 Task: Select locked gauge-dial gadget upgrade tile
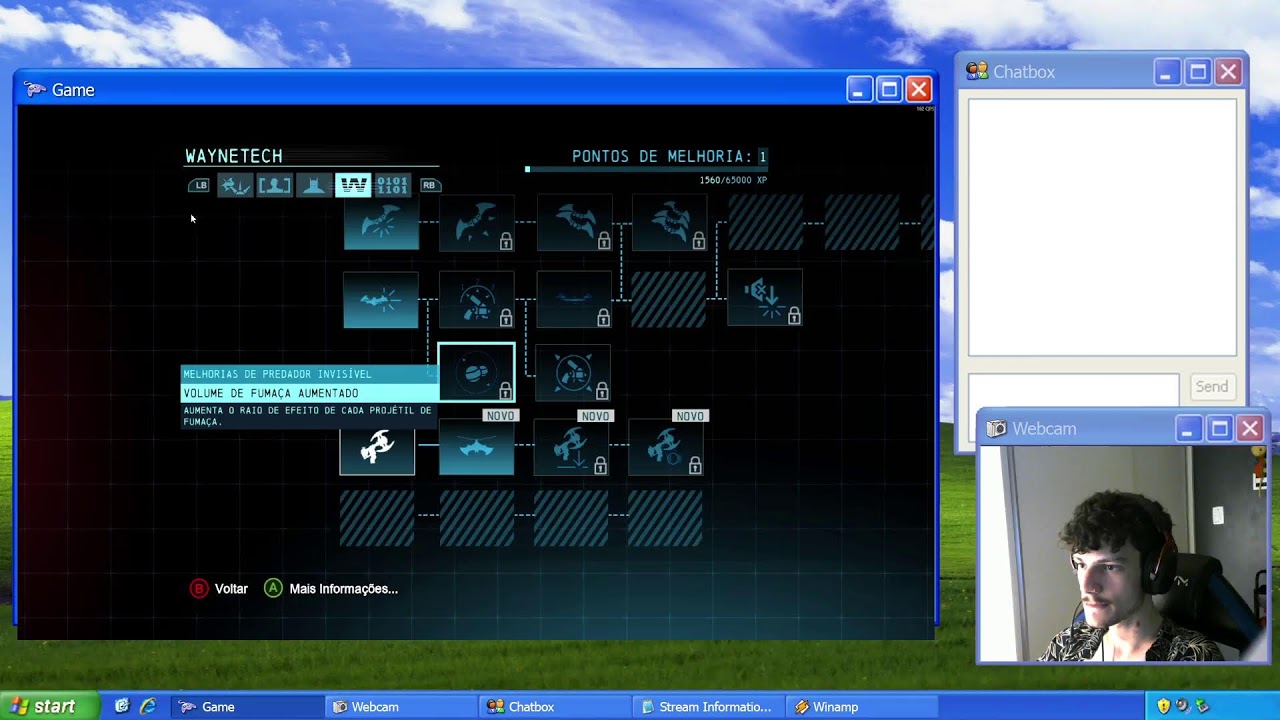(477, 299)
